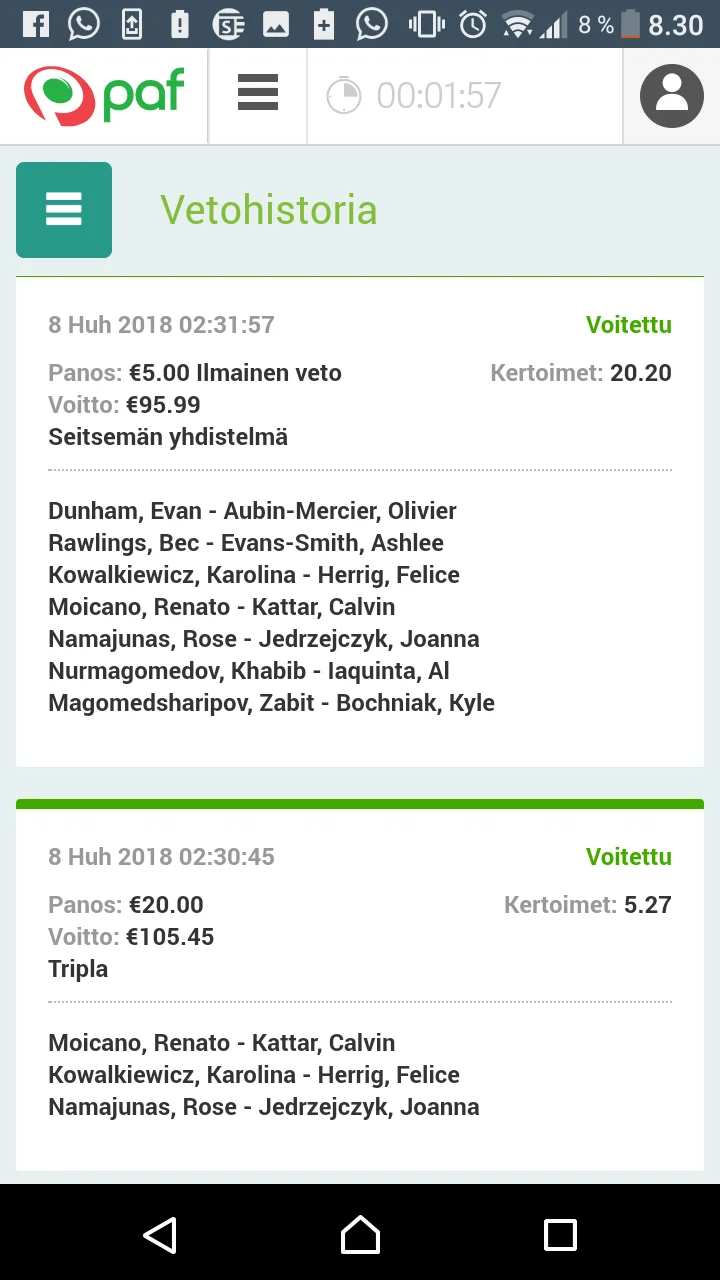This screenshot has height=1280, width=720.
Task: Open the top hamburger menu
Action: (x=257, y=93)
